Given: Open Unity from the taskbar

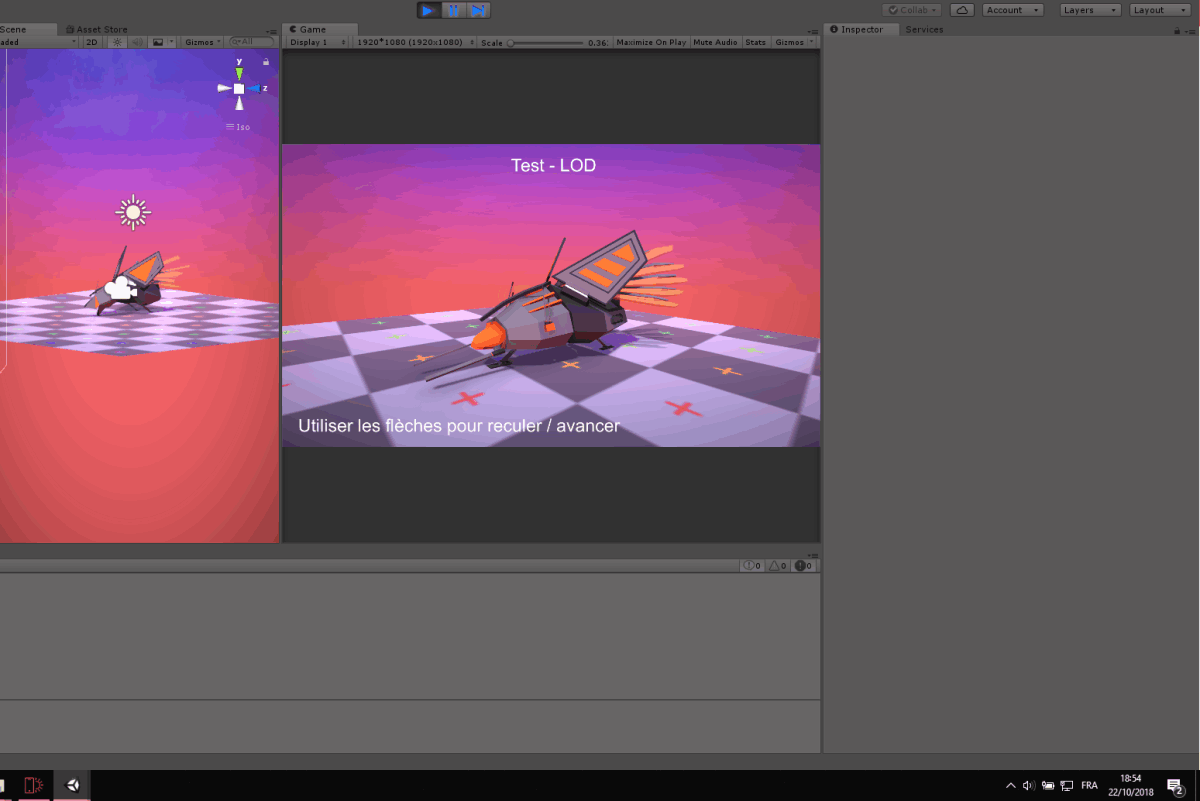Looking at the screenshot, I should pyautogui.click(x=72, y=786).
